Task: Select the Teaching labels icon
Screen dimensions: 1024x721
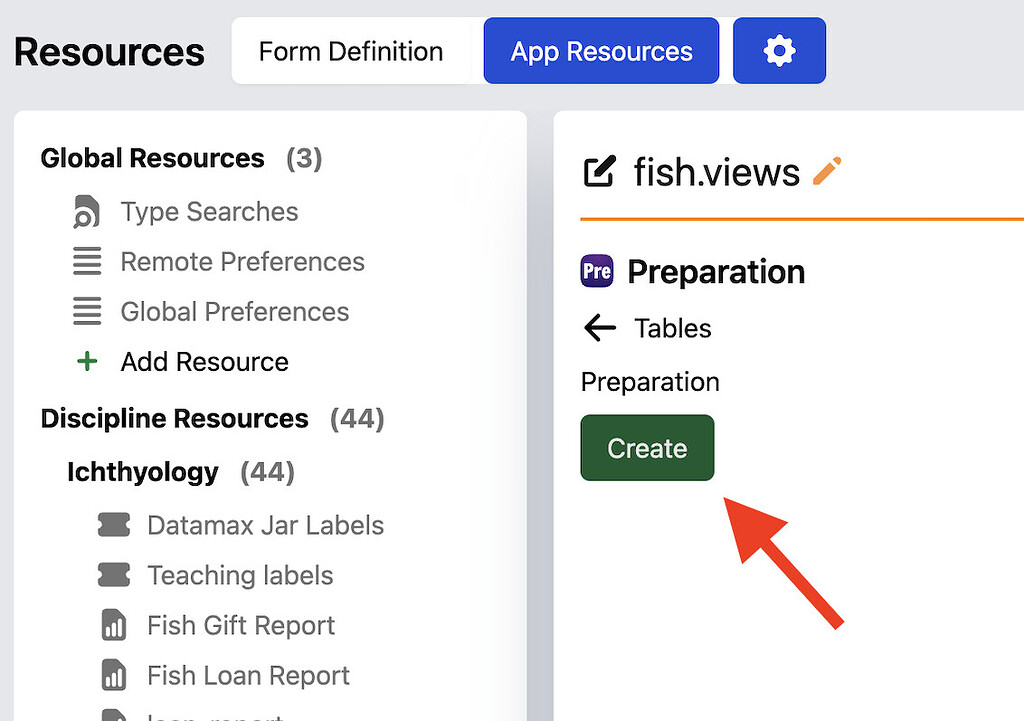Action: pyautogui.click(x=113, y=575)
